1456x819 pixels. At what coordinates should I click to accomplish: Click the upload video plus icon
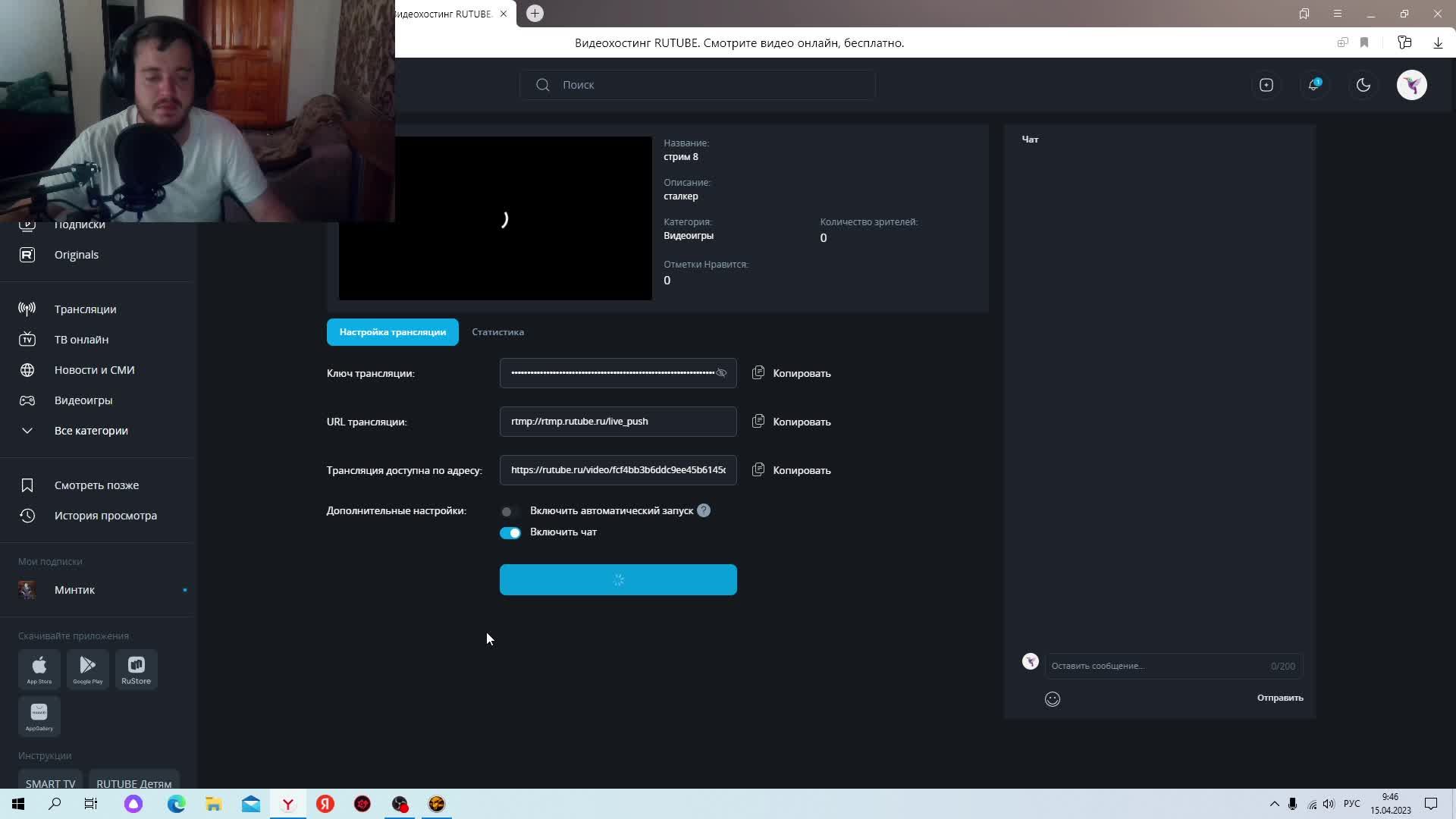tap(1266, 85)
